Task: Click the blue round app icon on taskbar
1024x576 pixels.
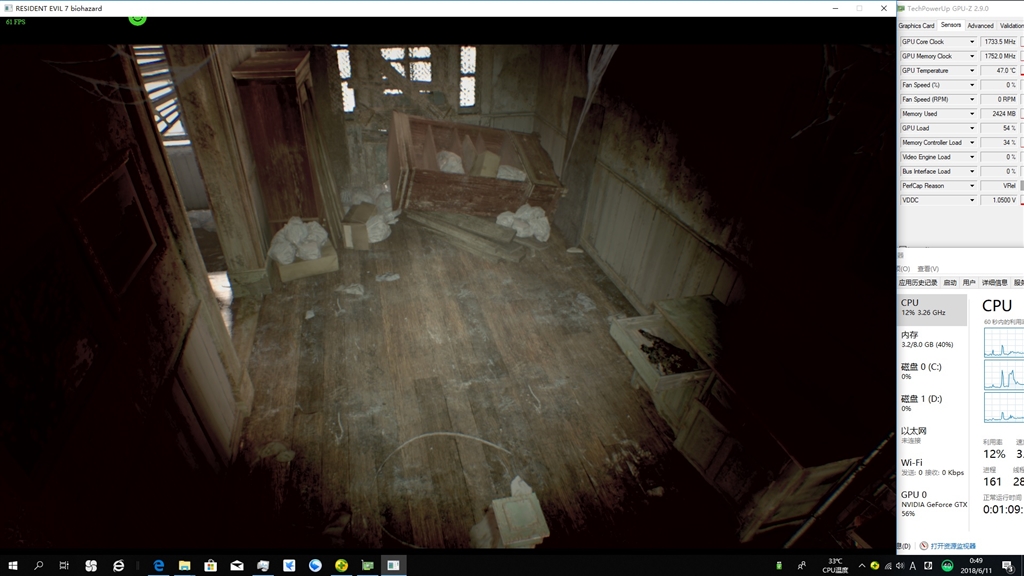Action: (315, 566)
